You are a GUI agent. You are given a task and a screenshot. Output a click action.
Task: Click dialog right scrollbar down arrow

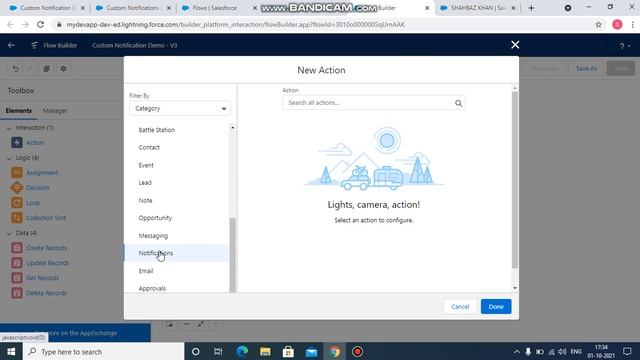coord(515,288)
